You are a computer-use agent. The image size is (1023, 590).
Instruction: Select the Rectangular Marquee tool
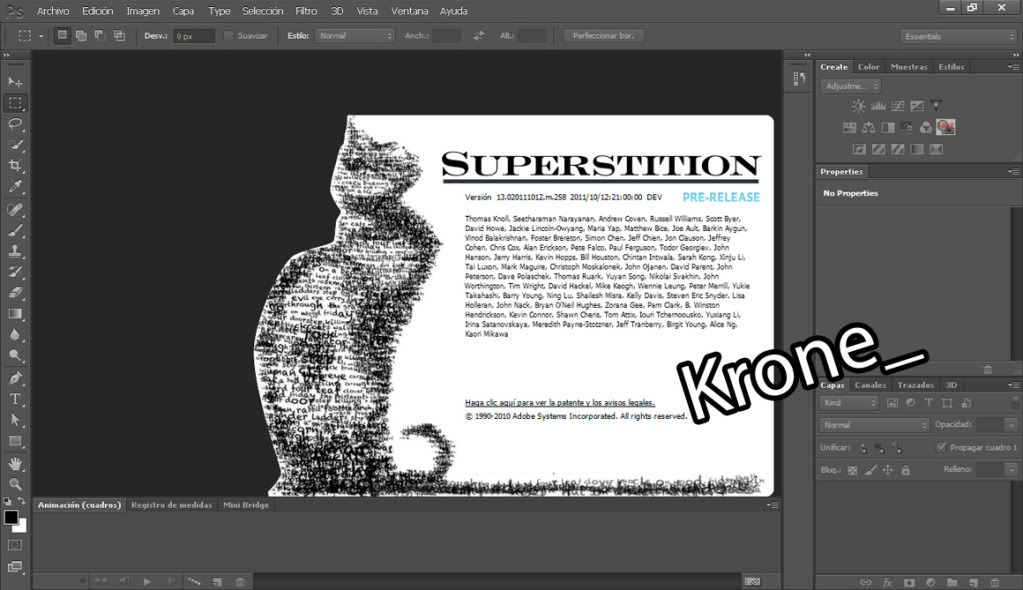(x=15, y=103)
